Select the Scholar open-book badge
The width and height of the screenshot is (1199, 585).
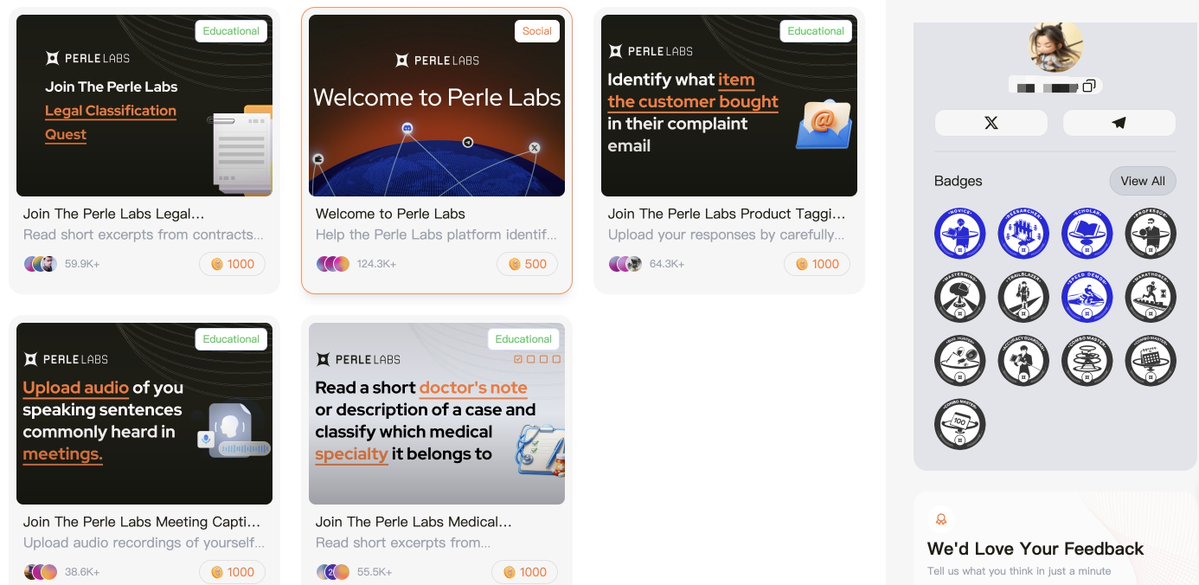click(1087, 233)
